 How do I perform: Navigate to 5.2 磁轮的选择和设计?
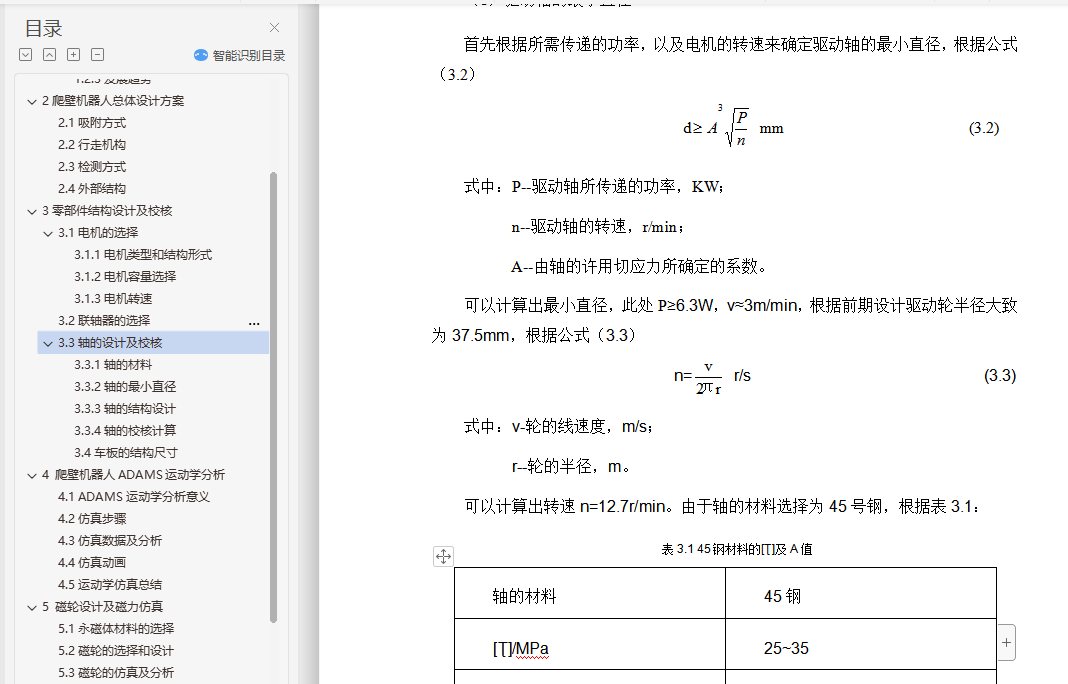[x=116, y=651]
